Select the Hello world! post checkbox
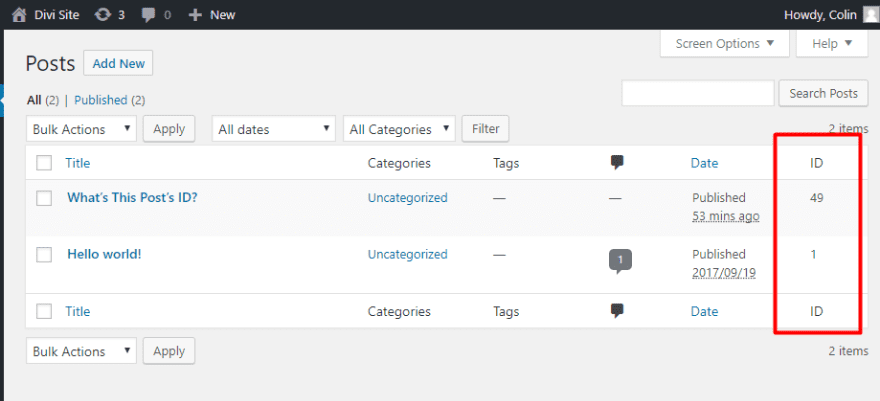The image size is (880, 401). [x=44, y=254]
